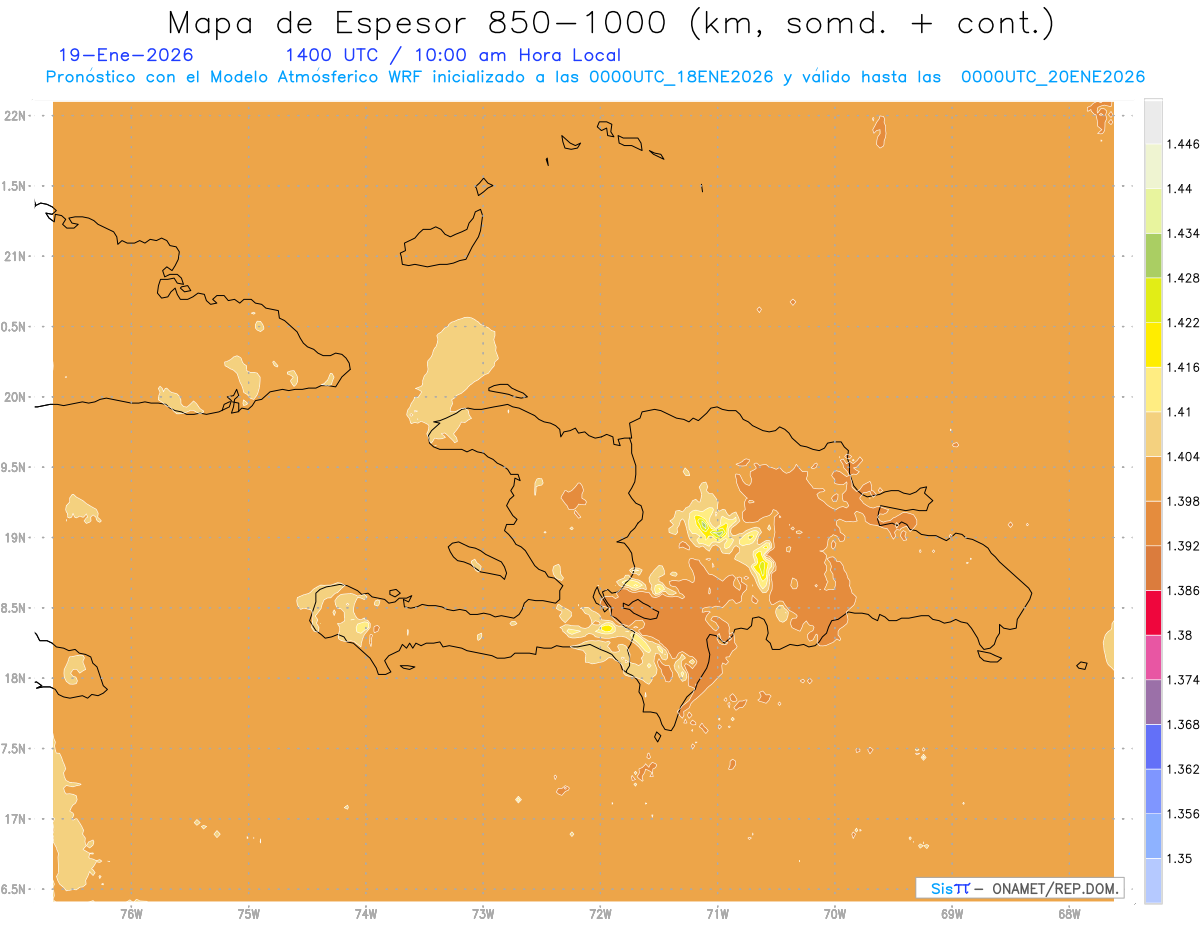This screenshot has height=927, width=1200.
Task: Click the legend value '1.41'
Action: 1181,412
